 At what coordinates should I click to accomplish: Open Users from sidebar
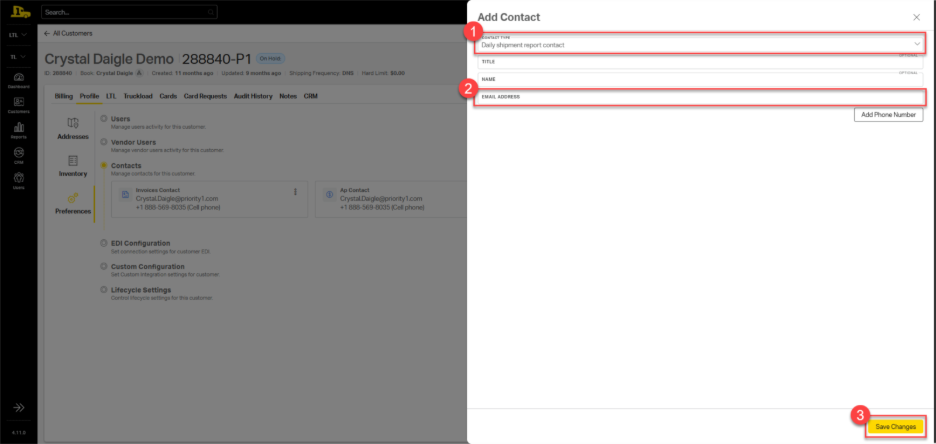[19, 180]
